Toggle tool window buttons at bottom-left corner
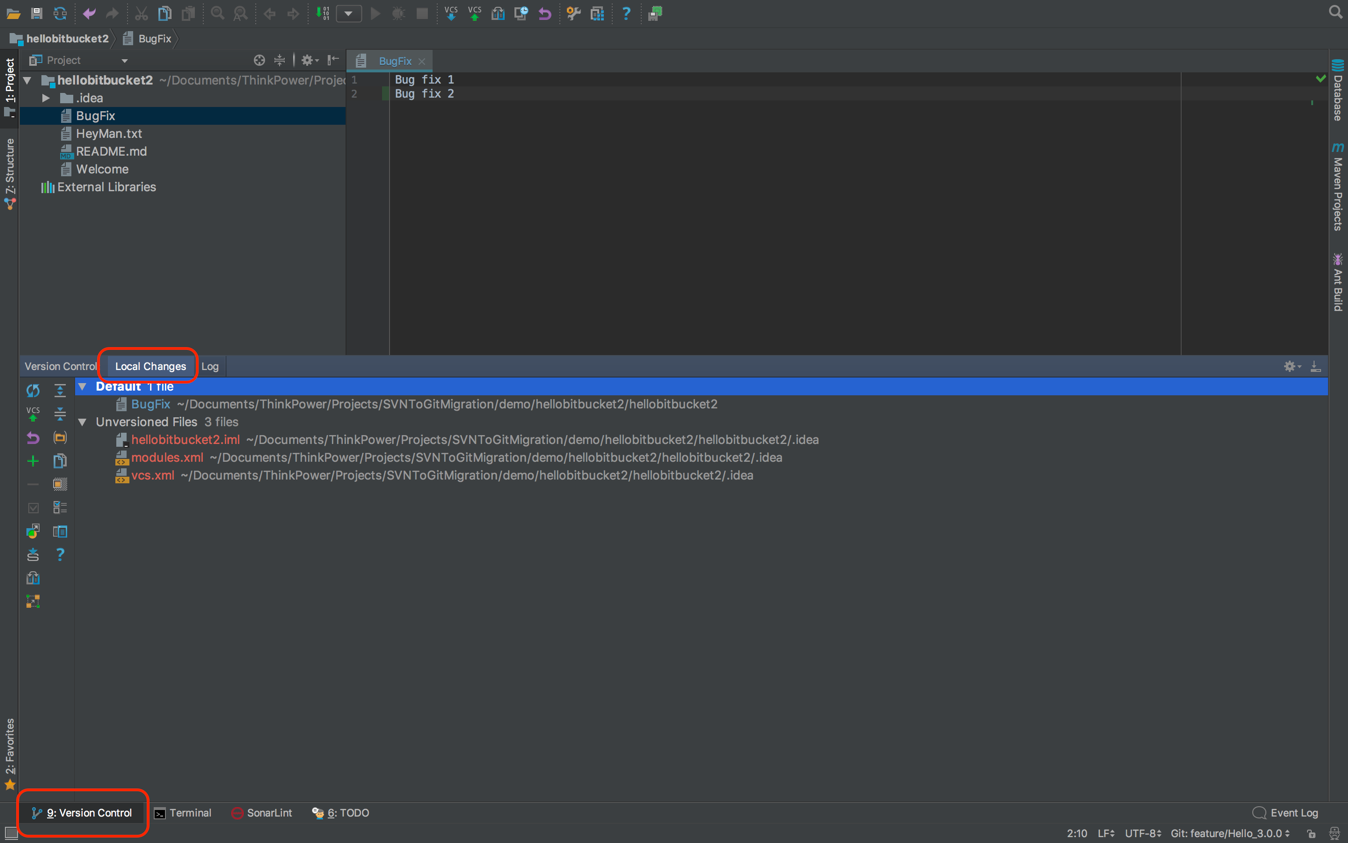The image size is (1348, 843). pyautogui.click(x=11, y=834)
